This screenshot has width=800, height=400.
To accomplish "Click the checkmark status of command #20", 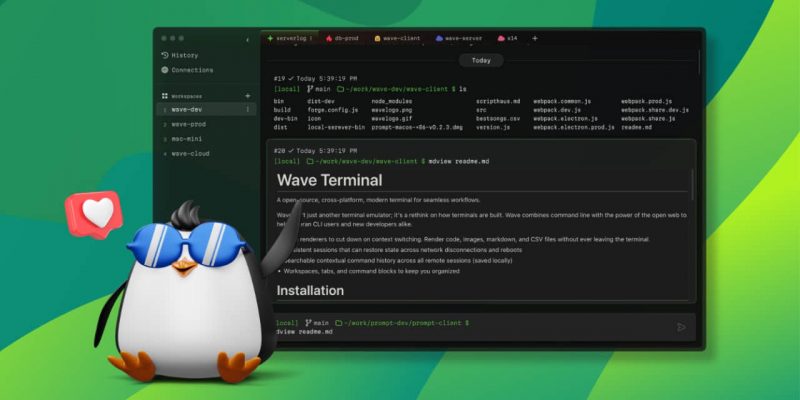I will pos(291,151).
